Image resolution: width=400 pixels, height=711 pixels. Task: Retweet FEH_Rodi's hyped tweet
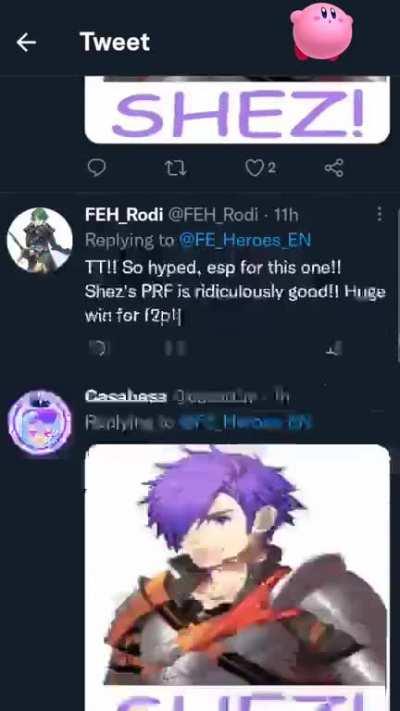(175, 348)
